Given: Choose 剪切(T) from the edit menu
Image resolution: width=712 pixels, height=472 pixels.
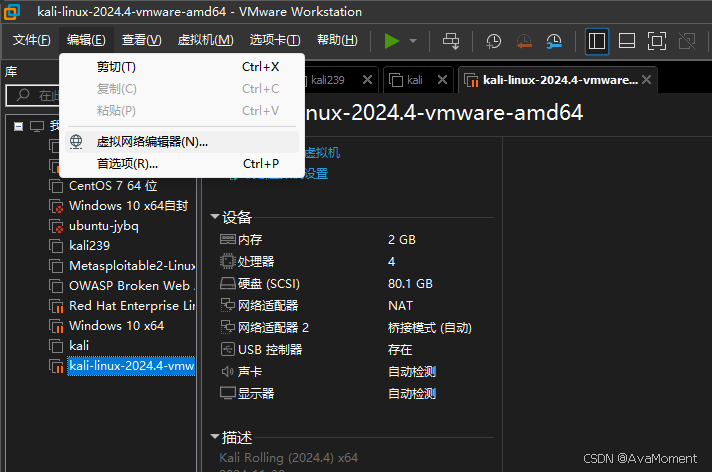Looking at the screenshot, I should pyautogui.click(x=182, y=67).
